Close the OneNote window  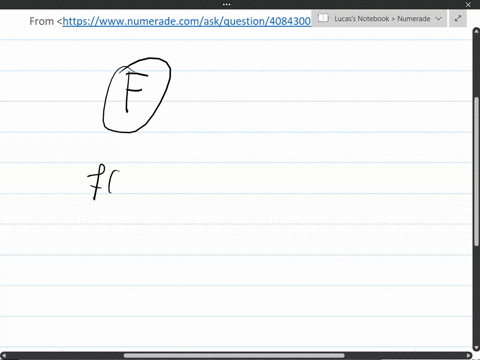pyautogui.click(x=468, y=5)
